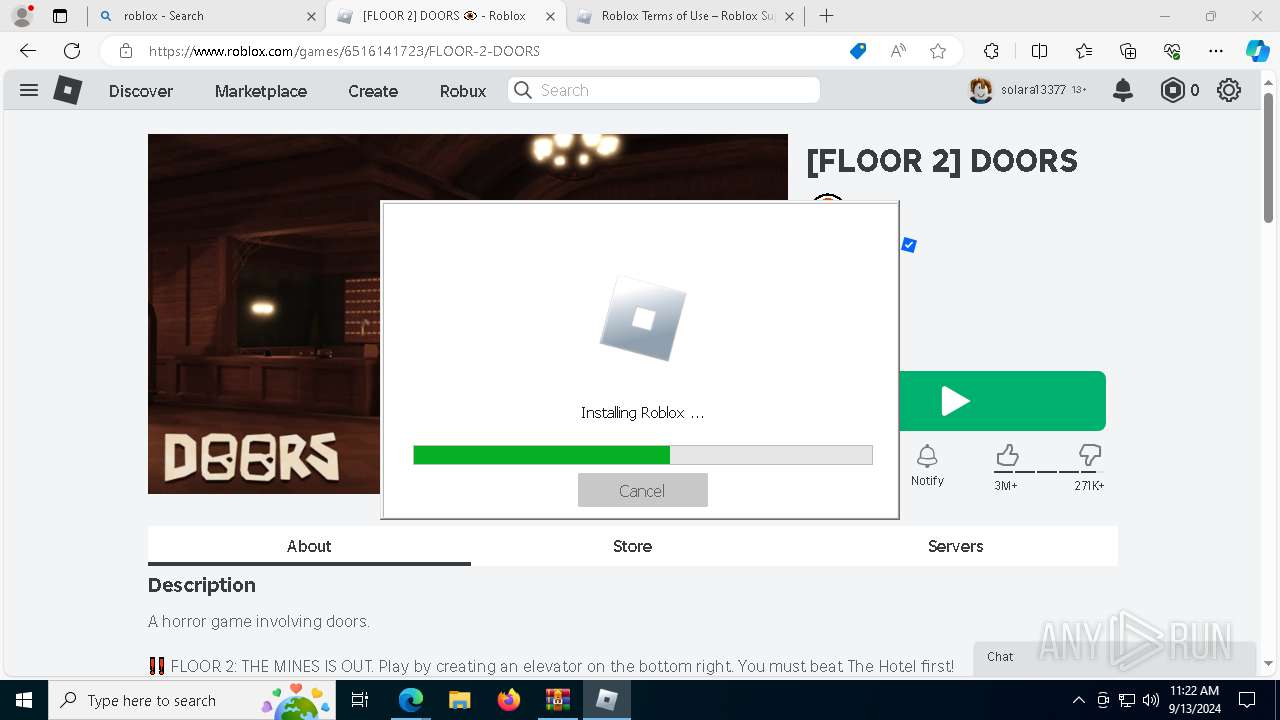Click the browser back arrow

click(28, 51)
